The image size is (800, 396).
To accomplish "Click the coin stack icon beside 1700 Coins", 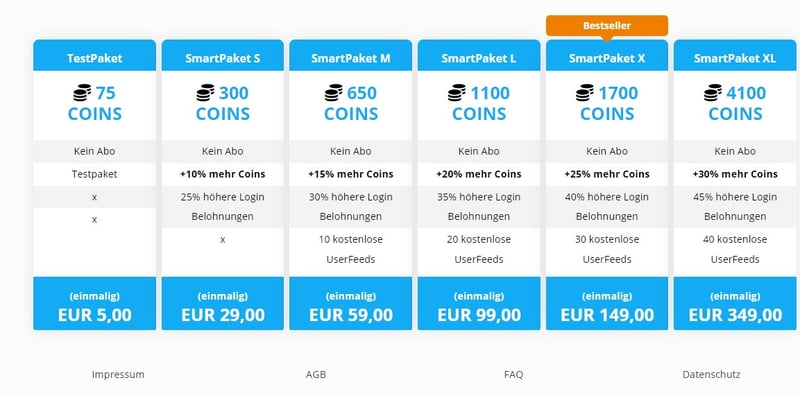I will [x=585, y=93].
